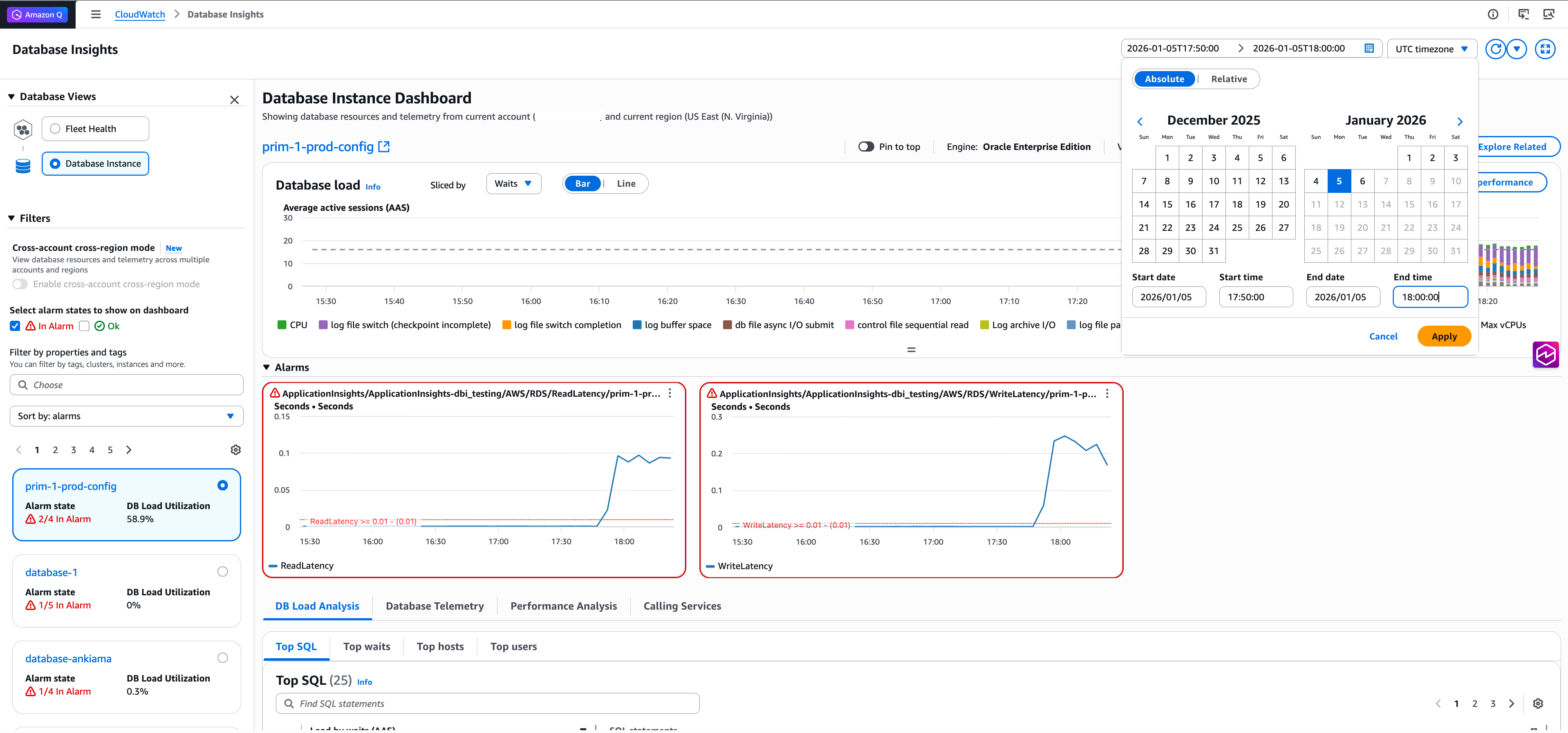1568x733 pixels.
Task: Open database-ankiama instance link
Action: [x=68, y=659]
